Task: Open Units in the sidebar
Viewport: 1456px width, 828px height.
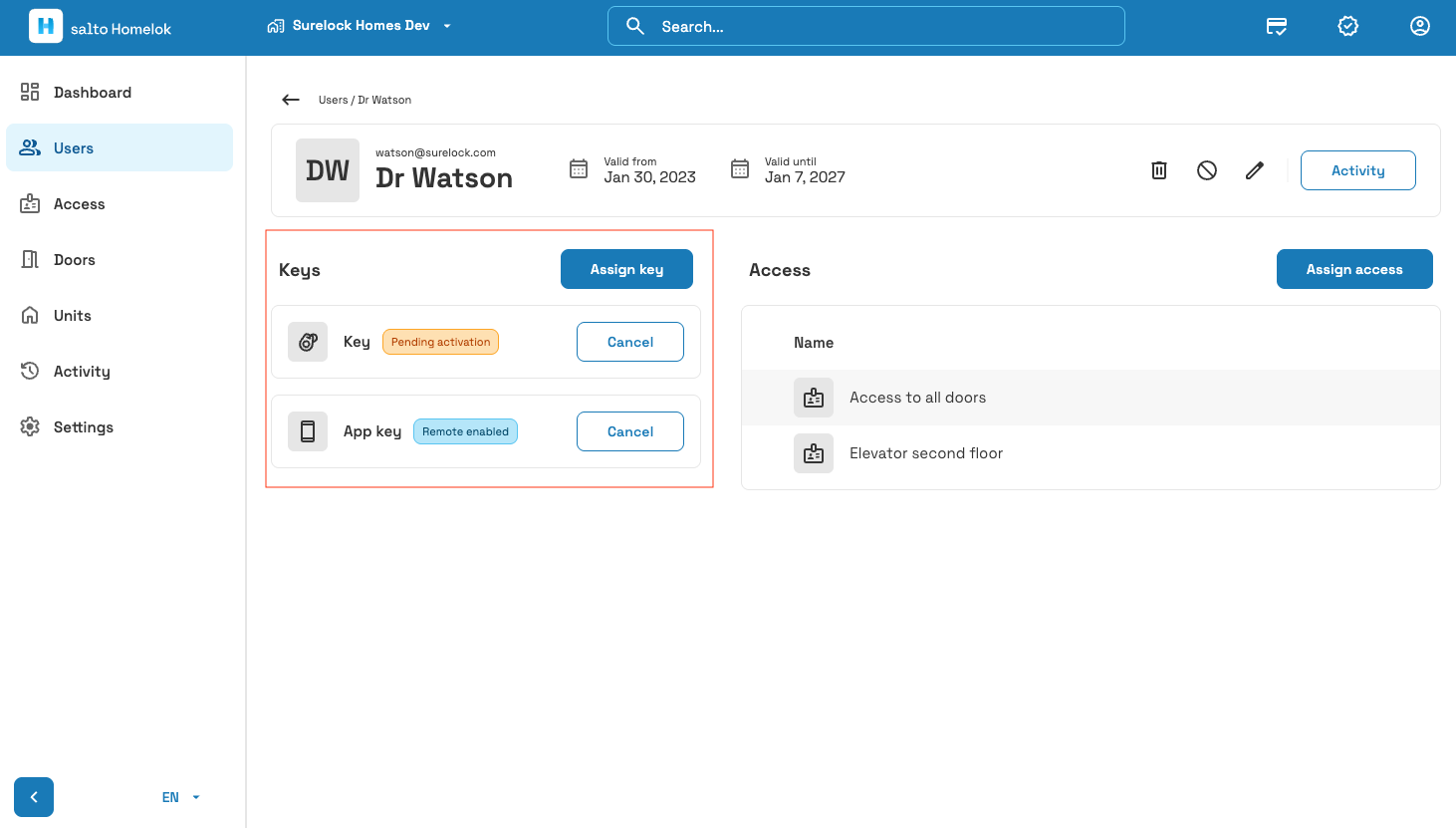Action: [x=120, y=315]
